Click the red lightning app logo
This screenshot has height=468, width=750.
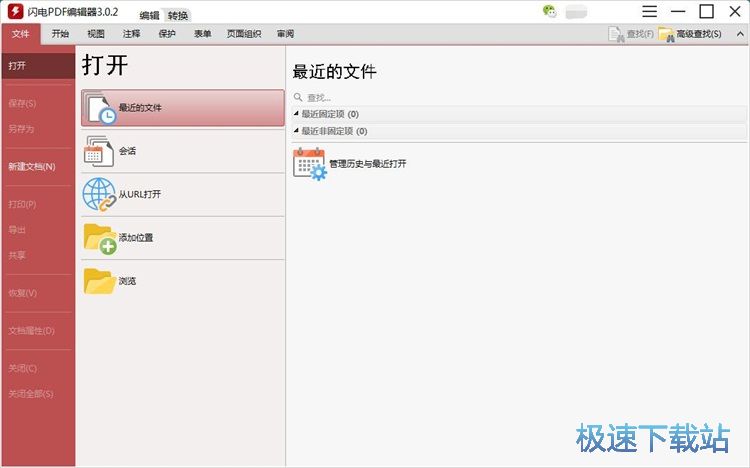pyautogui.click(x=15, y=11)
